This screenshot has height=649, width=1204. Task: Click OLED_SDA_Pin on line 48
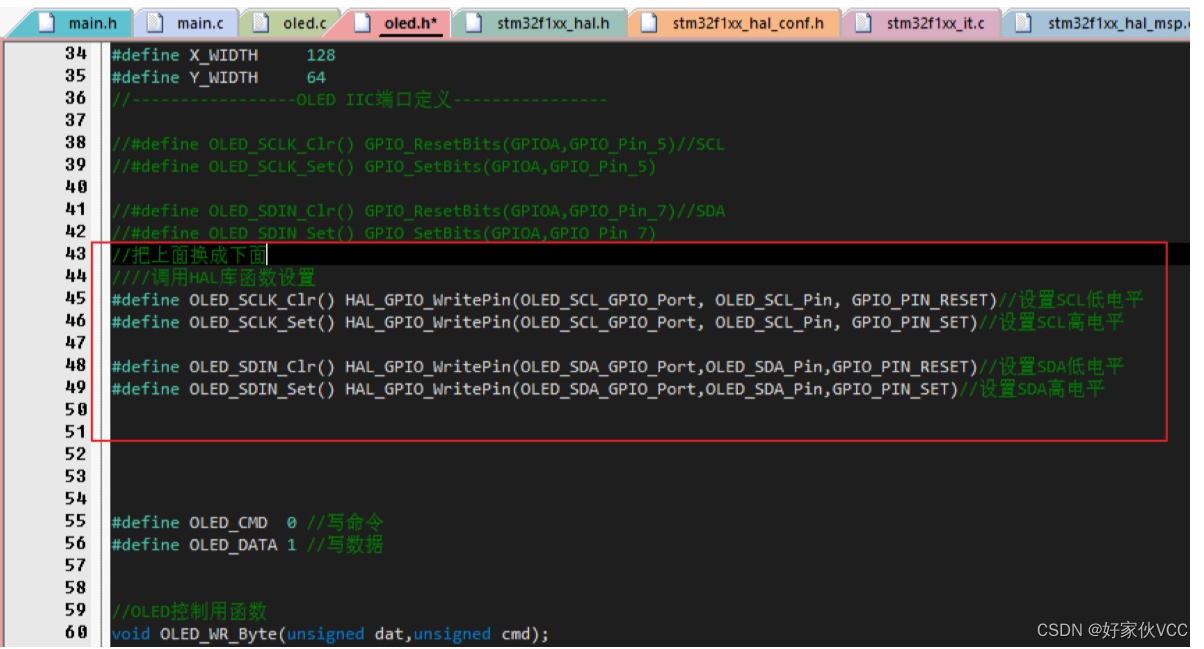pos(764,366)
